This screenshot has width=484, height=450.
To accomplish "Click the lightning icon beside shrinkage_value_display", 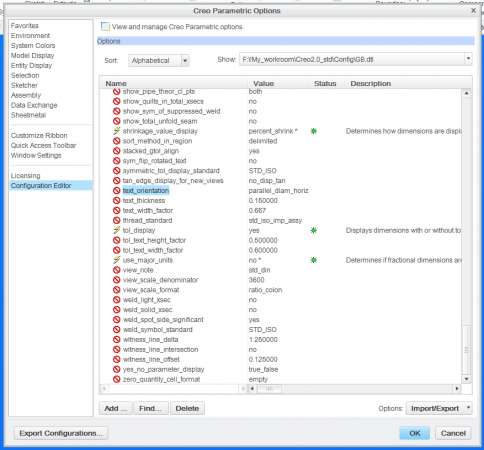I will (116, 131).
